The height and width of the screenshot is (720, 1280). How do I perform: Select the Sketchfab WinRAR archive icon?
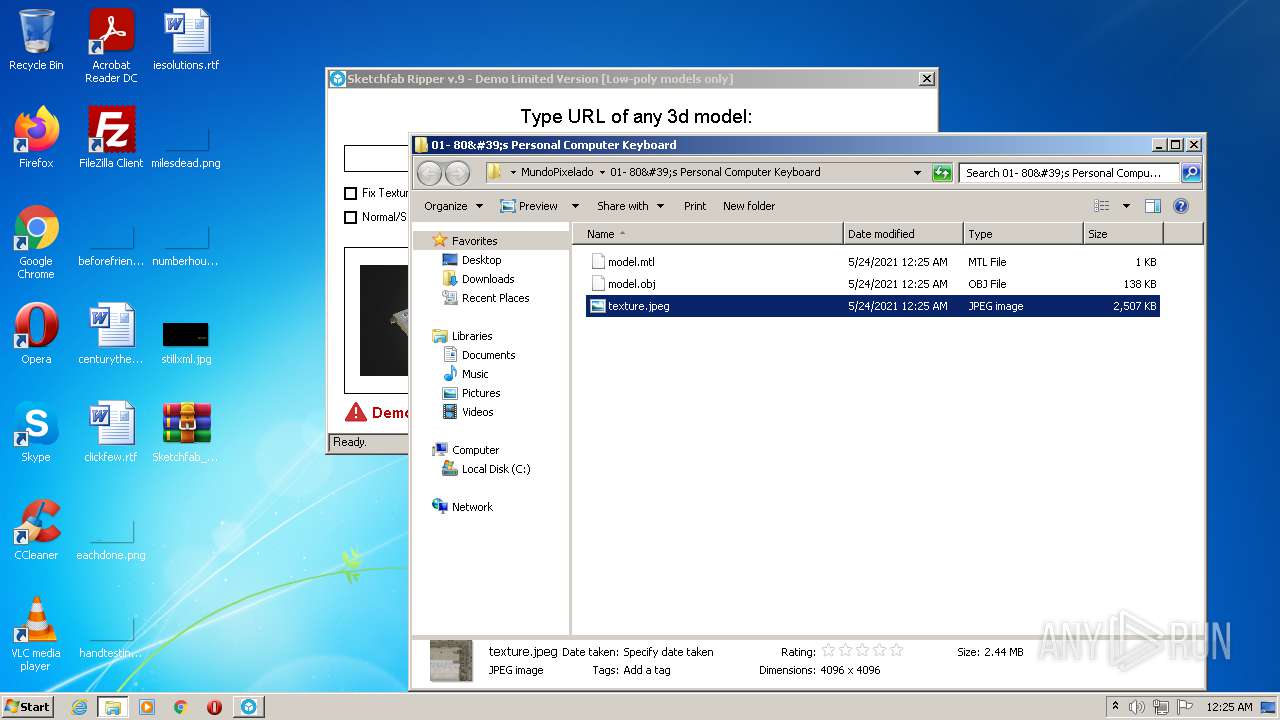pos(186,432)
